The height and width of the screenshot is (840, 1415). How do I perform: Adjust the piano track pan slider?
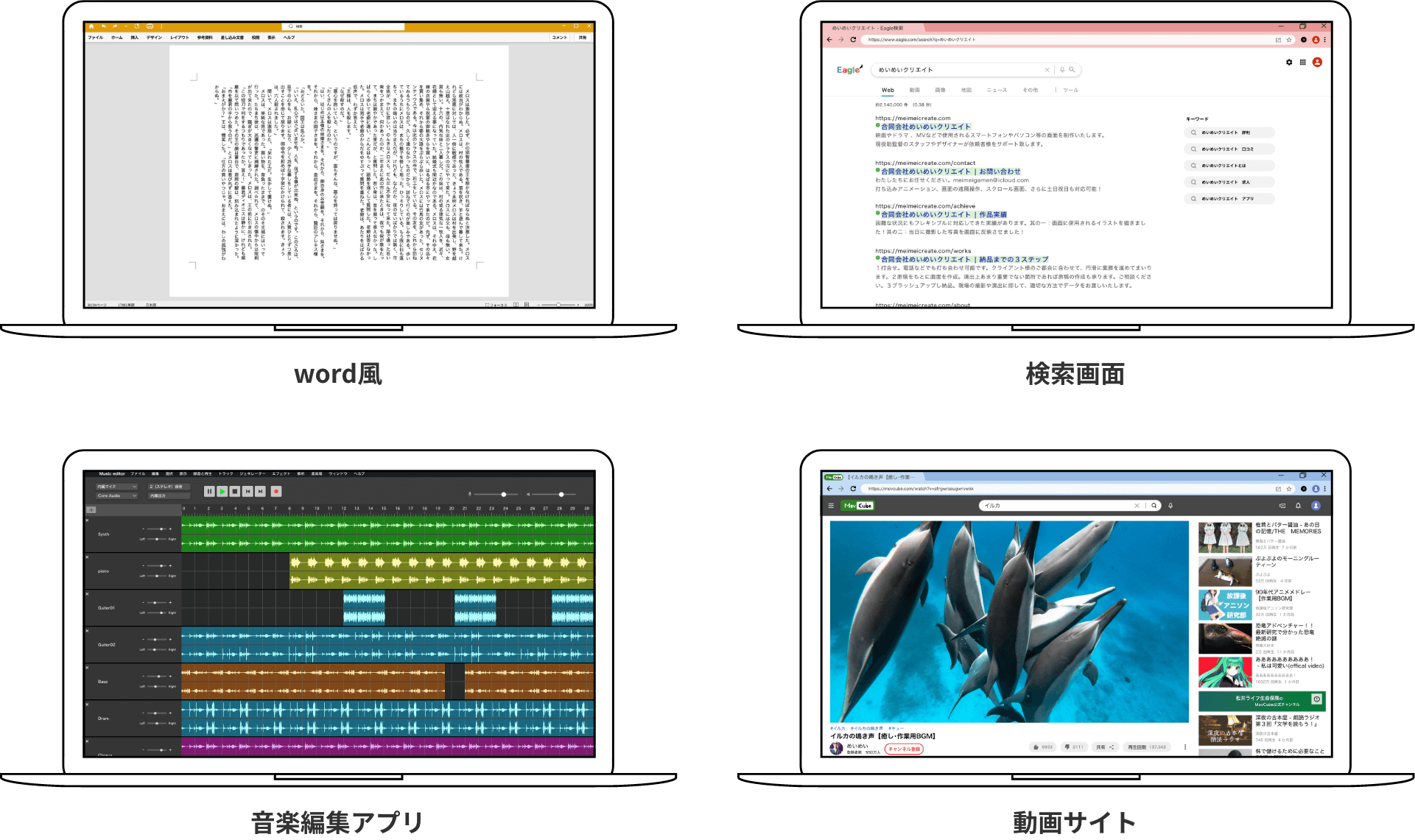pyautogui.click(x=158, y=576)
